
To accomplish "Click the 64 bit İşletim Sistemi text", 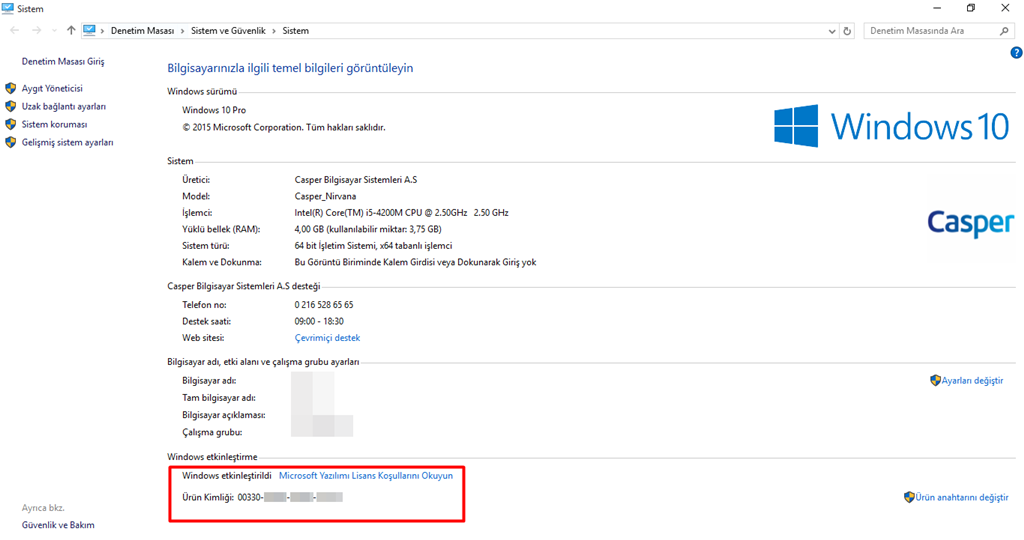I will pyautogui.click(x=373, y=246).
